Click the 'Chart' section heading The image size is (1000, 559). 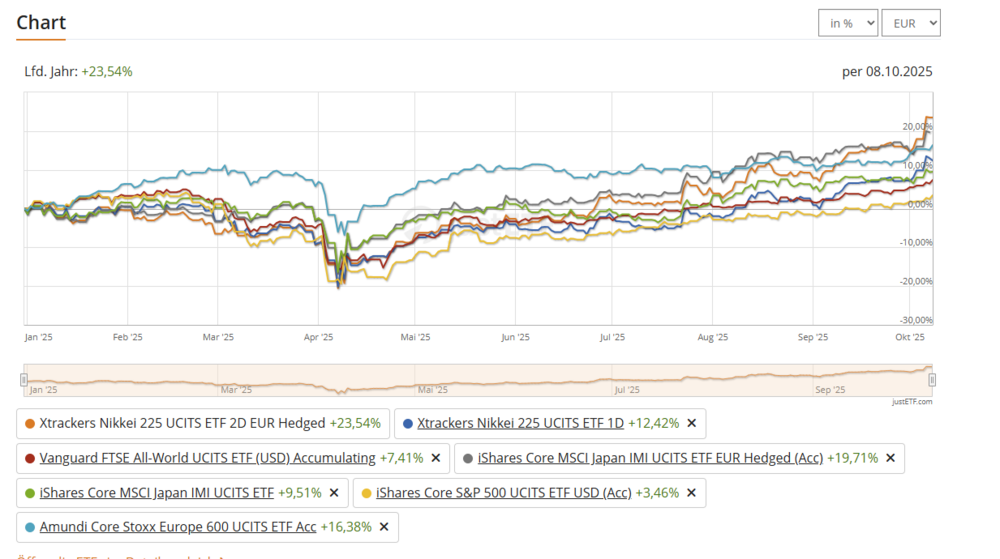click(x=41, y=22)
